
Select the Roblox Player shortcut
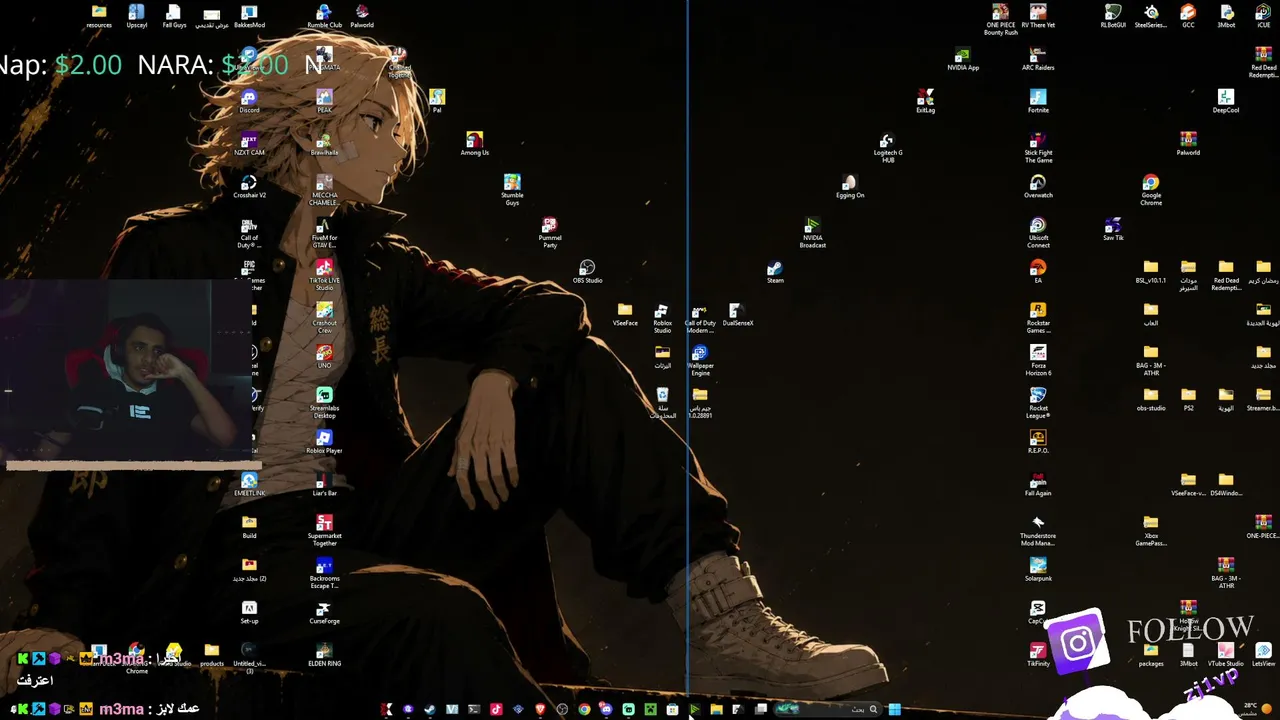pyautogui.click(x=324, y=441)
